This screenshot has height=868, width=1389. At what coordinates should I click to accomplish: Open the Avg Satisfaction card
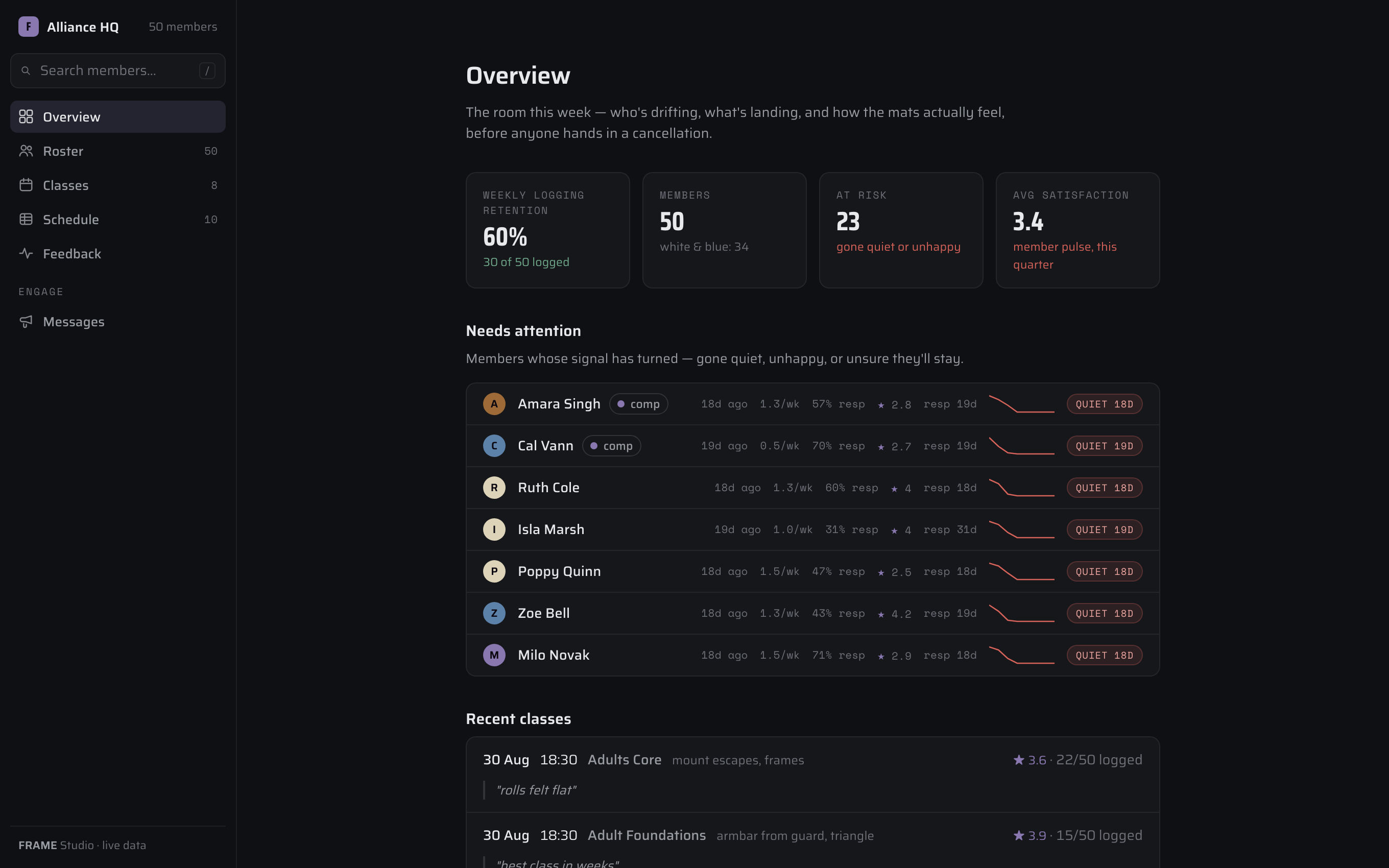click(x=1078, y=230)
